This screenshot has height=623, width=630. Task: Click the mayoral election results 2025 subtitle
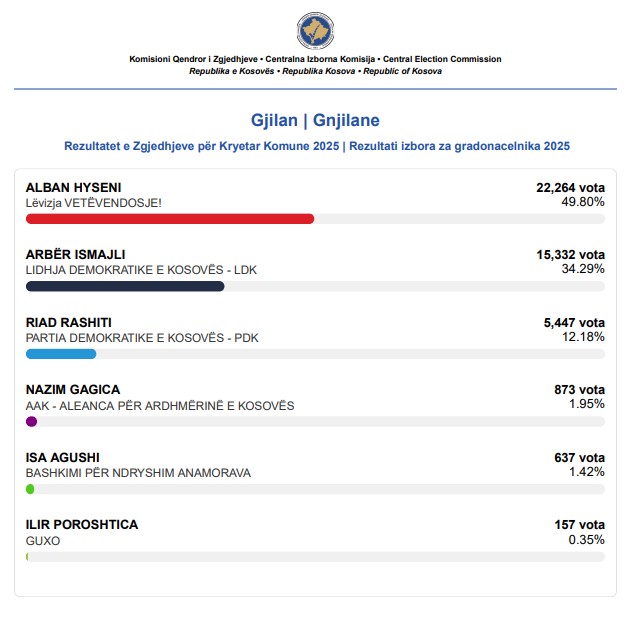click(x=316, y=146)
